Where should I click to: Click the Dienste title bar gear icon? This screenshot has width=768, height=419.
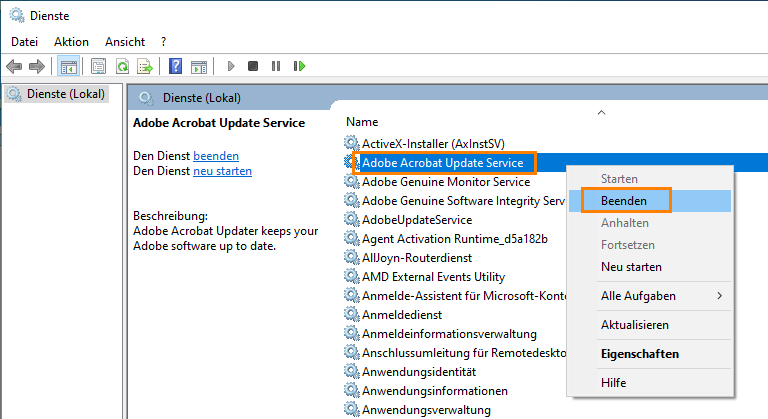click(17, 15)
